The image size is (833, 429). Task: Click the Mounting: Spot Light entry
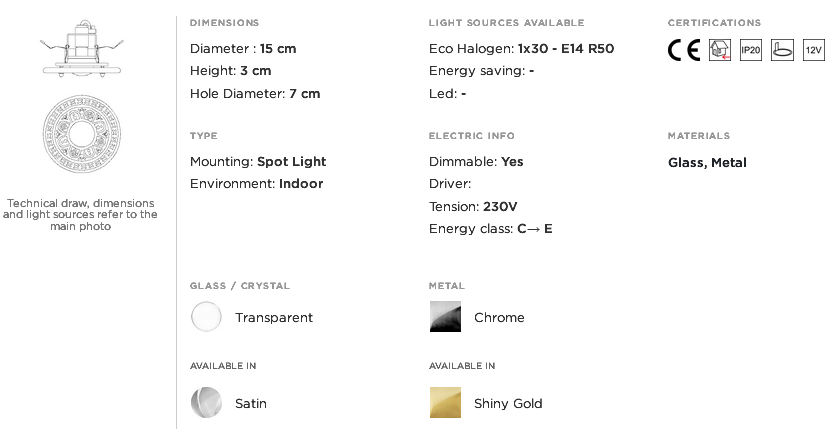[258, 162]
